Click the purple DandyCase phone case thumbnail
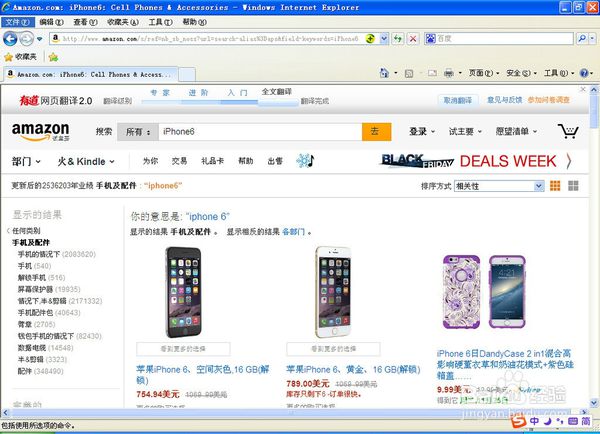Screen dimensions: 600x434 point(484,292)
